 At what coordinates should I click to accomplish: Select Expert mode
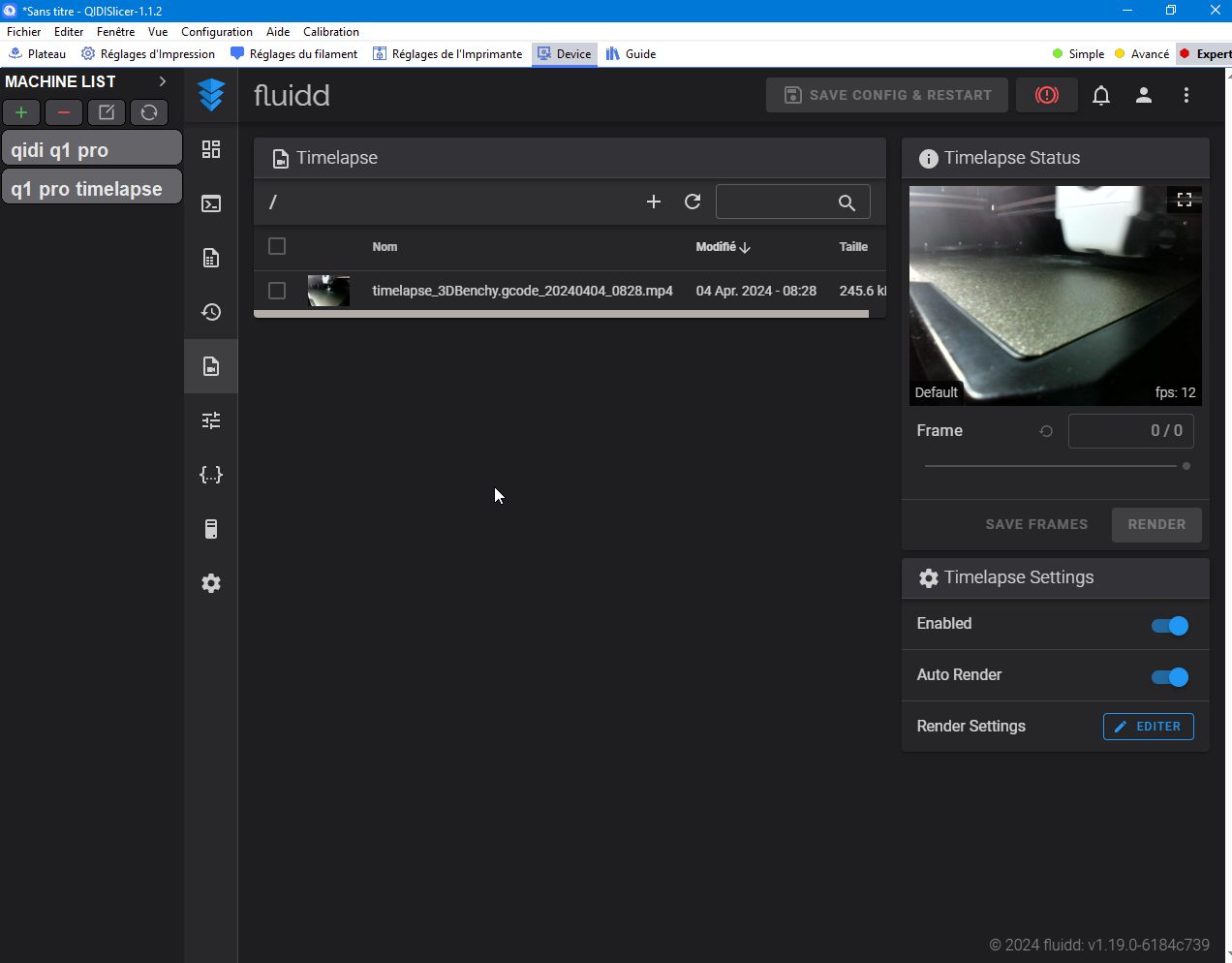(x=1205, y=54)
